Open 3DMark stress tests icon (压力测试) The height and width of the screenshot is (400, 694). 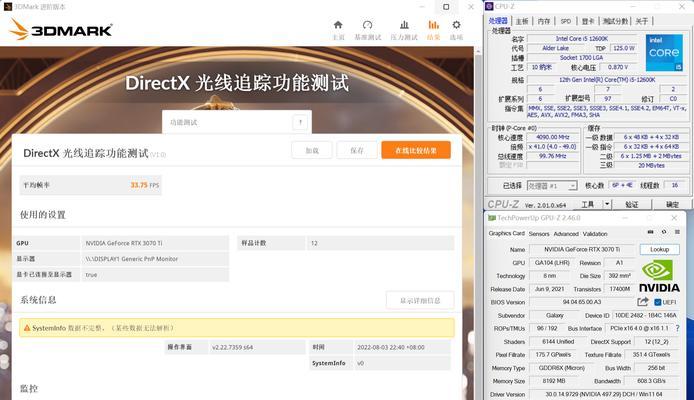[404, 25]
